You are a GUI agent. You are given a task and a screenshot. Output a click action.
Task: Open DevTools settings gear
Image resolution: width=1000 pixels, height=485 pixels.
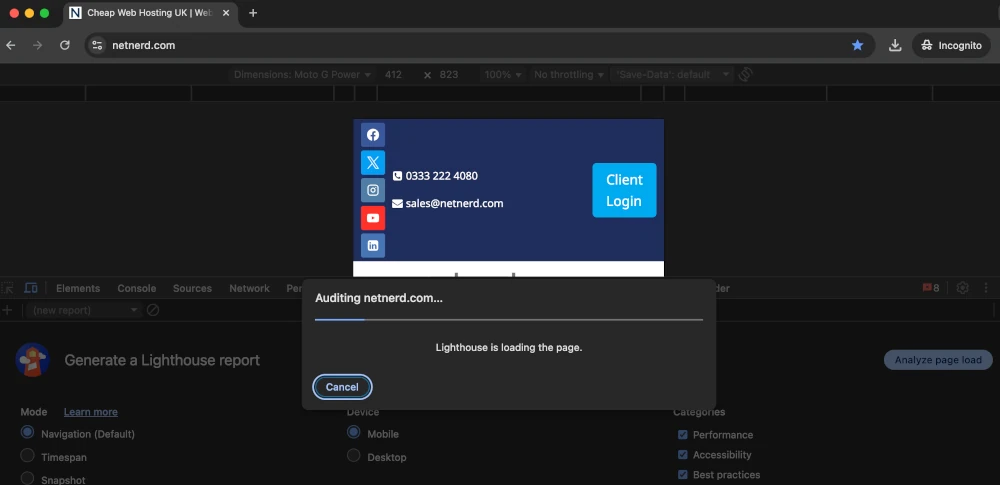962,288
